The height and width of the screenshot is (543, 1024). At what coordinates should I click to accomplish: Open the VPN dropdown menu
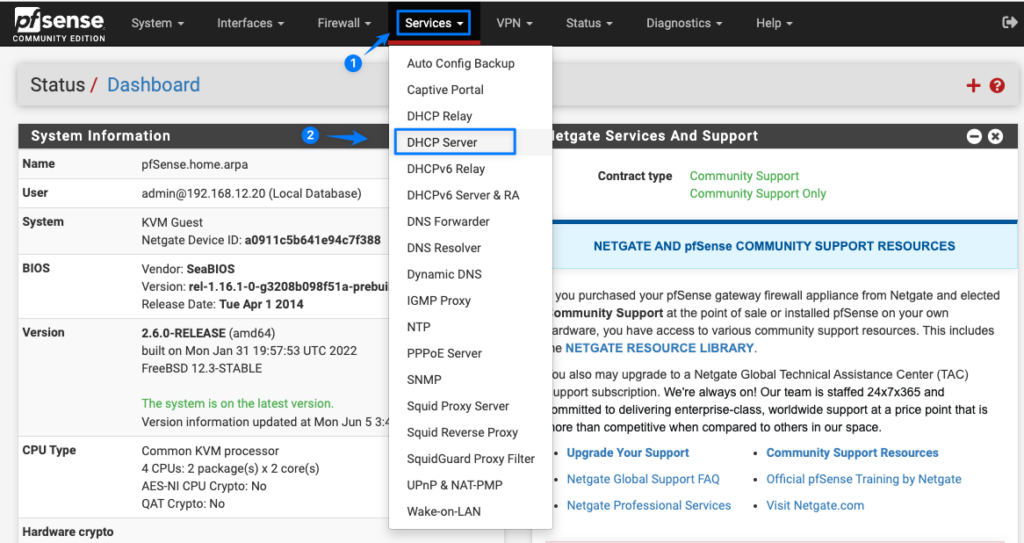tap(514, 23)
